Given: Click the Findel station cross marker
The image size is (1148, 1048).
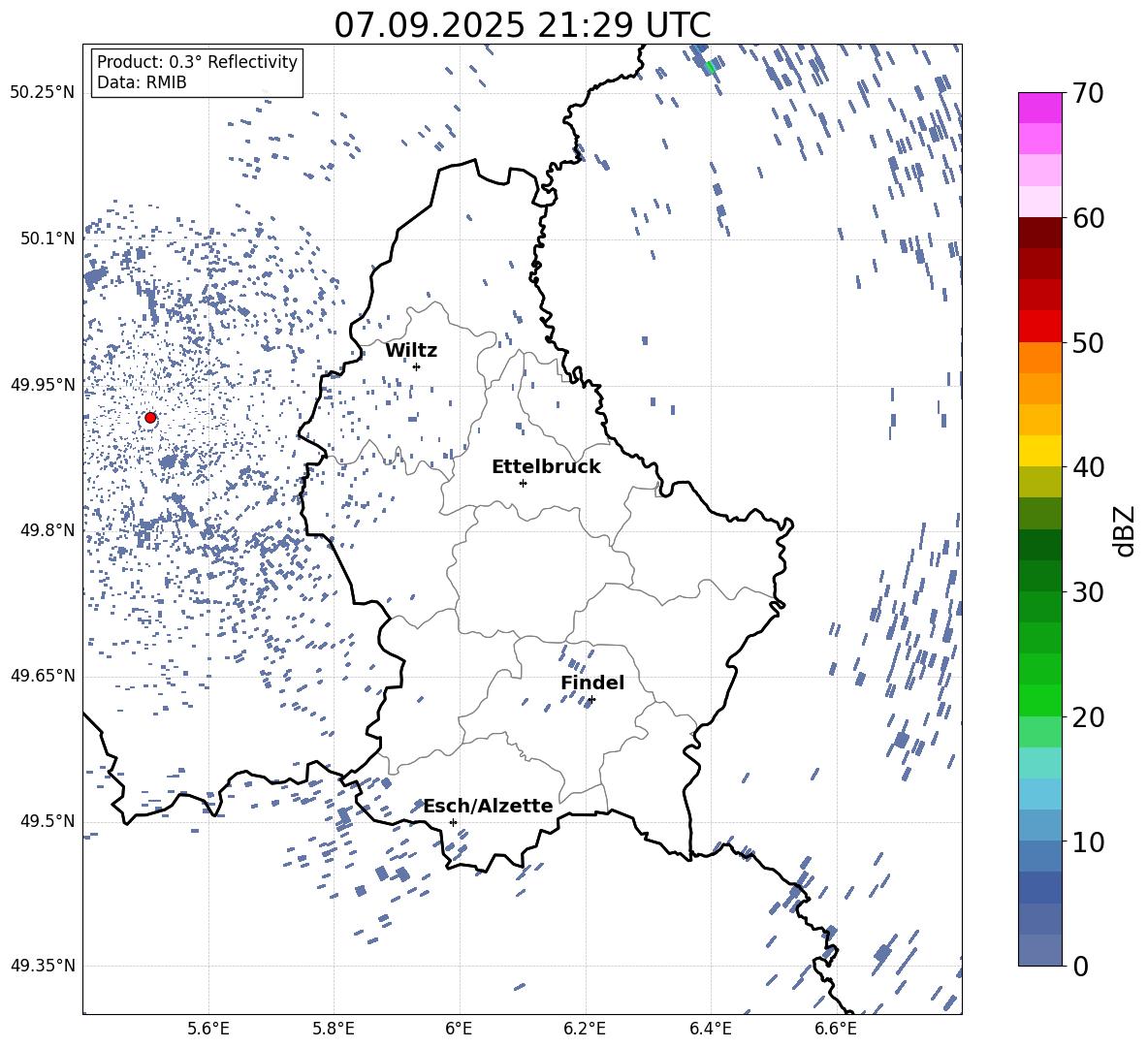Looking at the screenshot, I should point(591,699).
